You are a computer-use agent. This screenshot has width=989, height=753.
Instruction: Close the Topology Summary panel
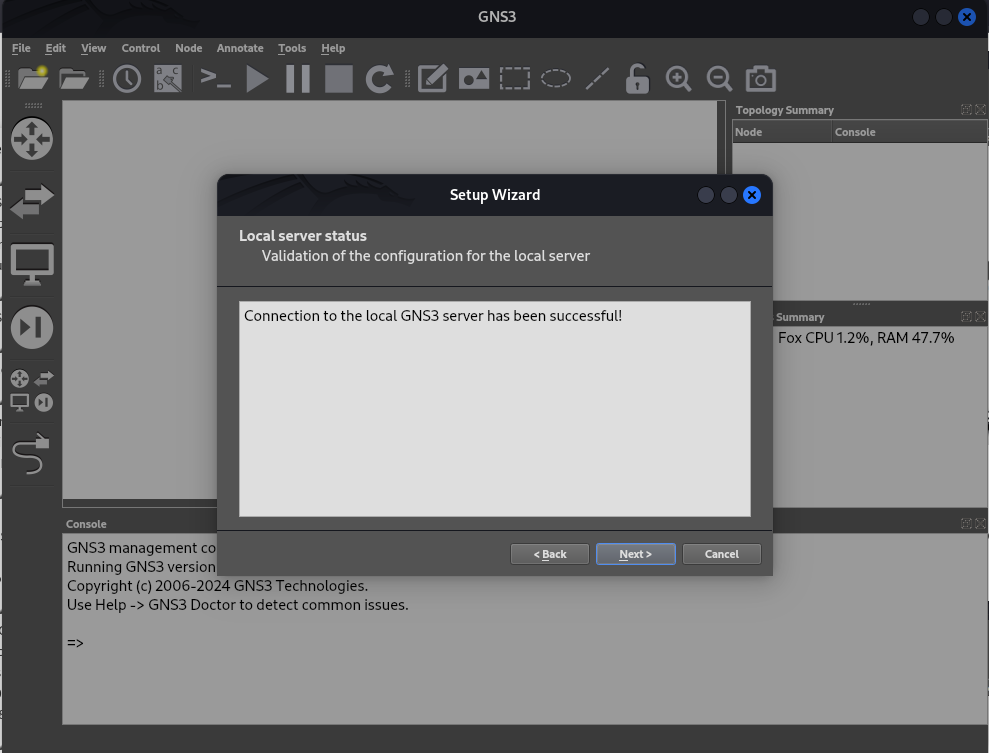[980, 110]
